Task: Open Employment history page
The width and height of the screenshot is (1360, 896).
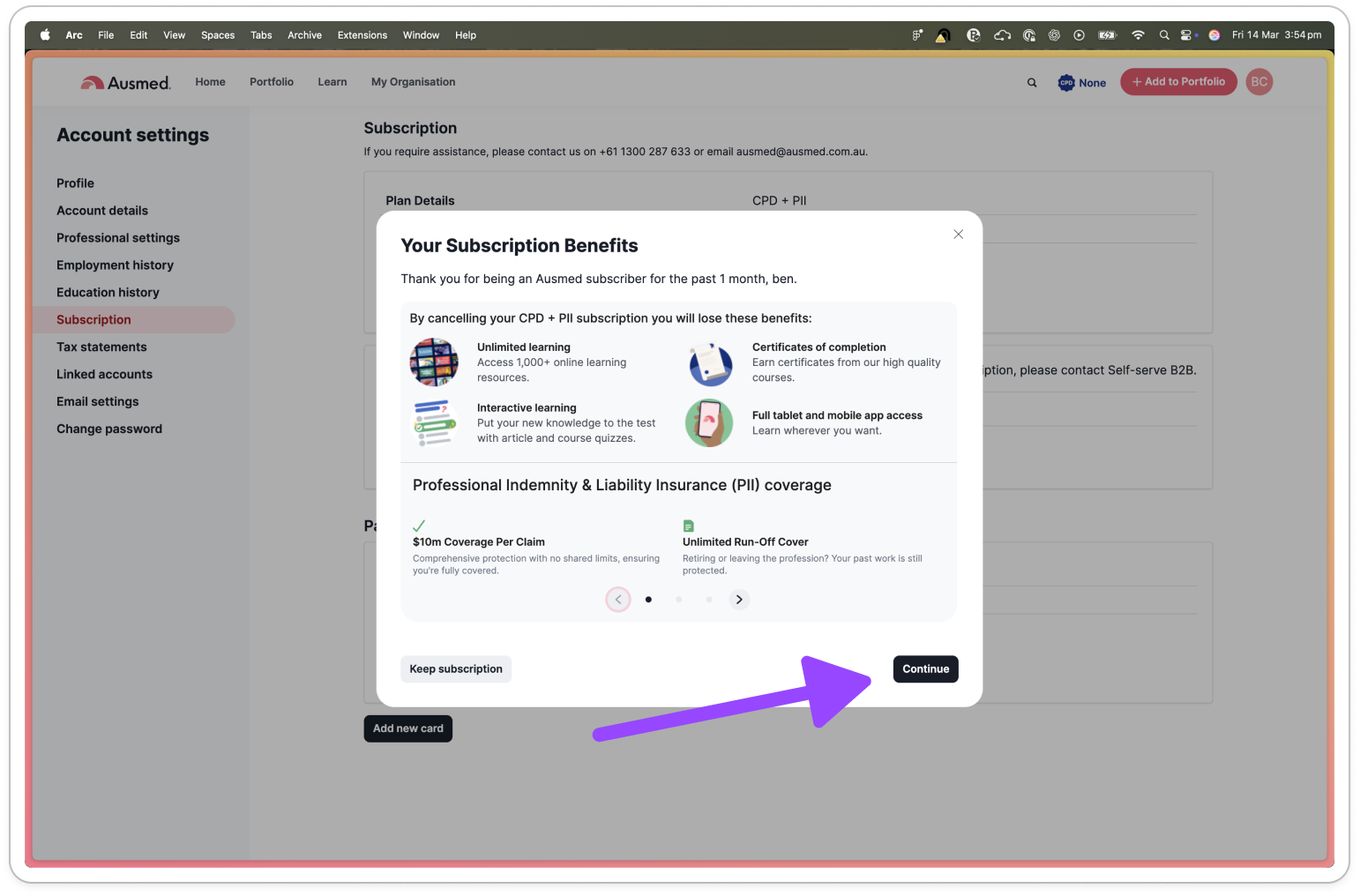Action: coord(115,265)
